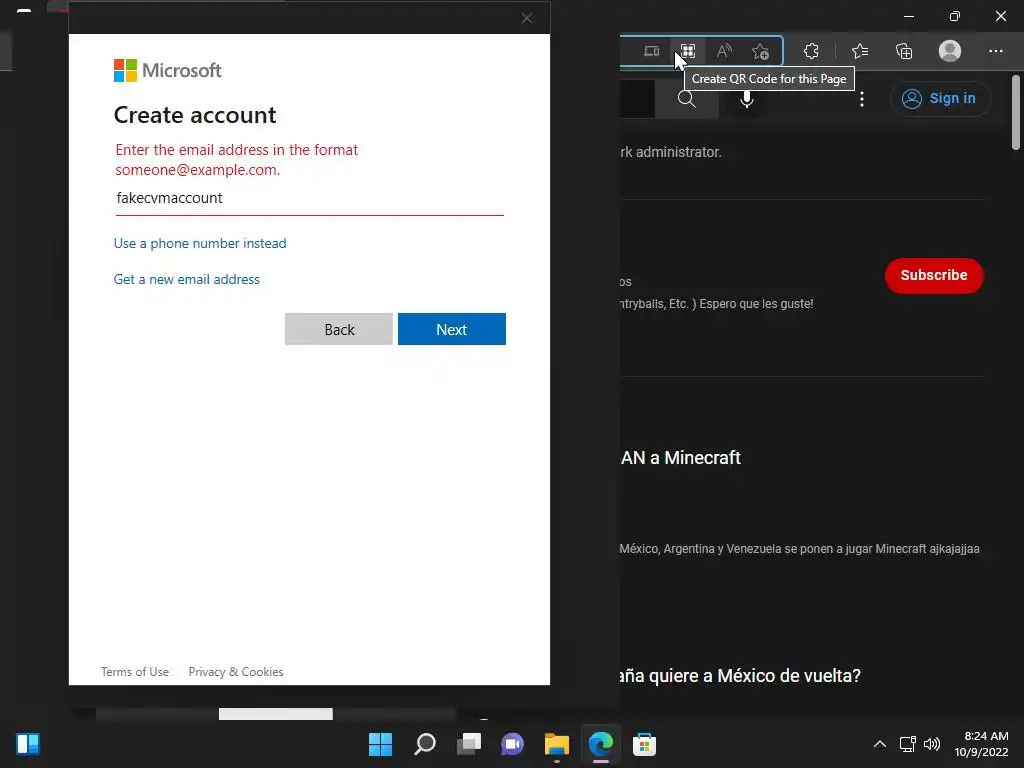Screen dimensions: 1024x768
Task: Click the Microsoft logo in dialog
Action: 168,70
